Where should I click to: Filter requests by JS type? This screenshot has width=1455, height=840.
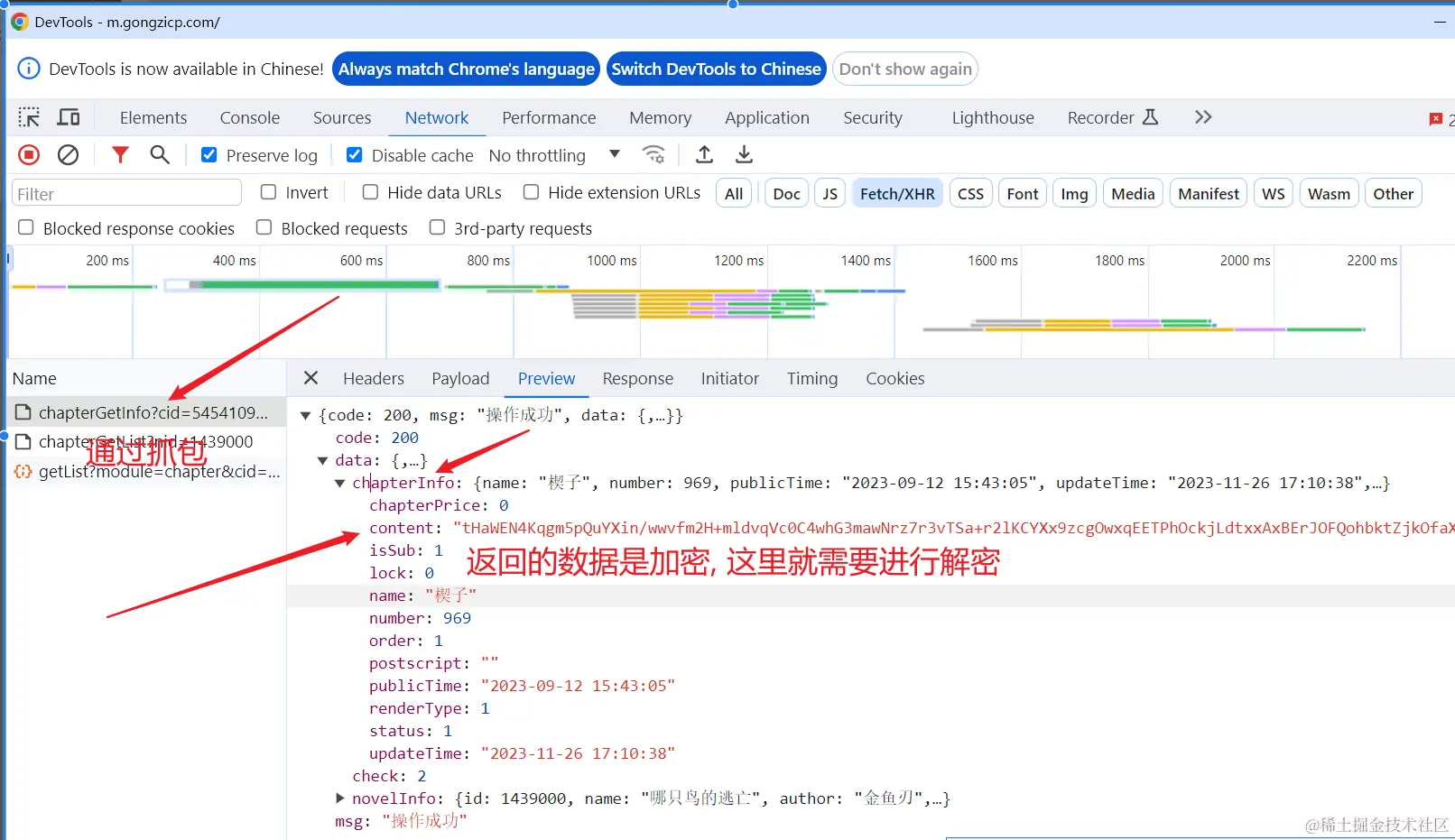pos(829,193)
